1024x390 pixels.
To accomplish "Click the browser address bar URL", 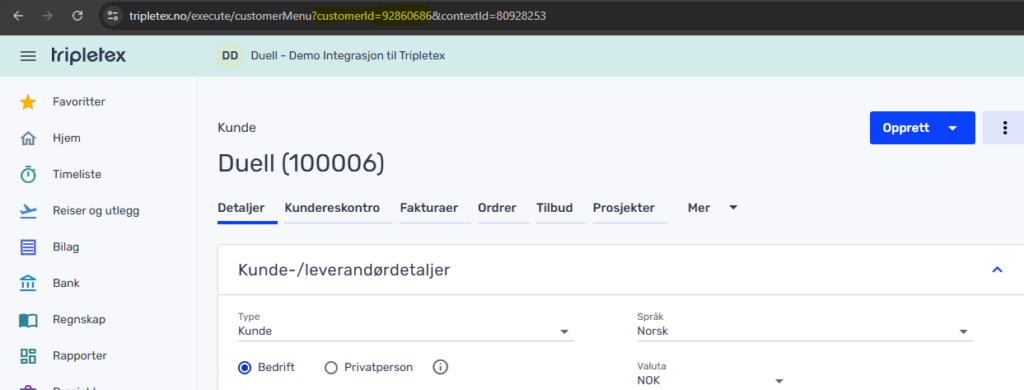I will [x=338, y=15].
